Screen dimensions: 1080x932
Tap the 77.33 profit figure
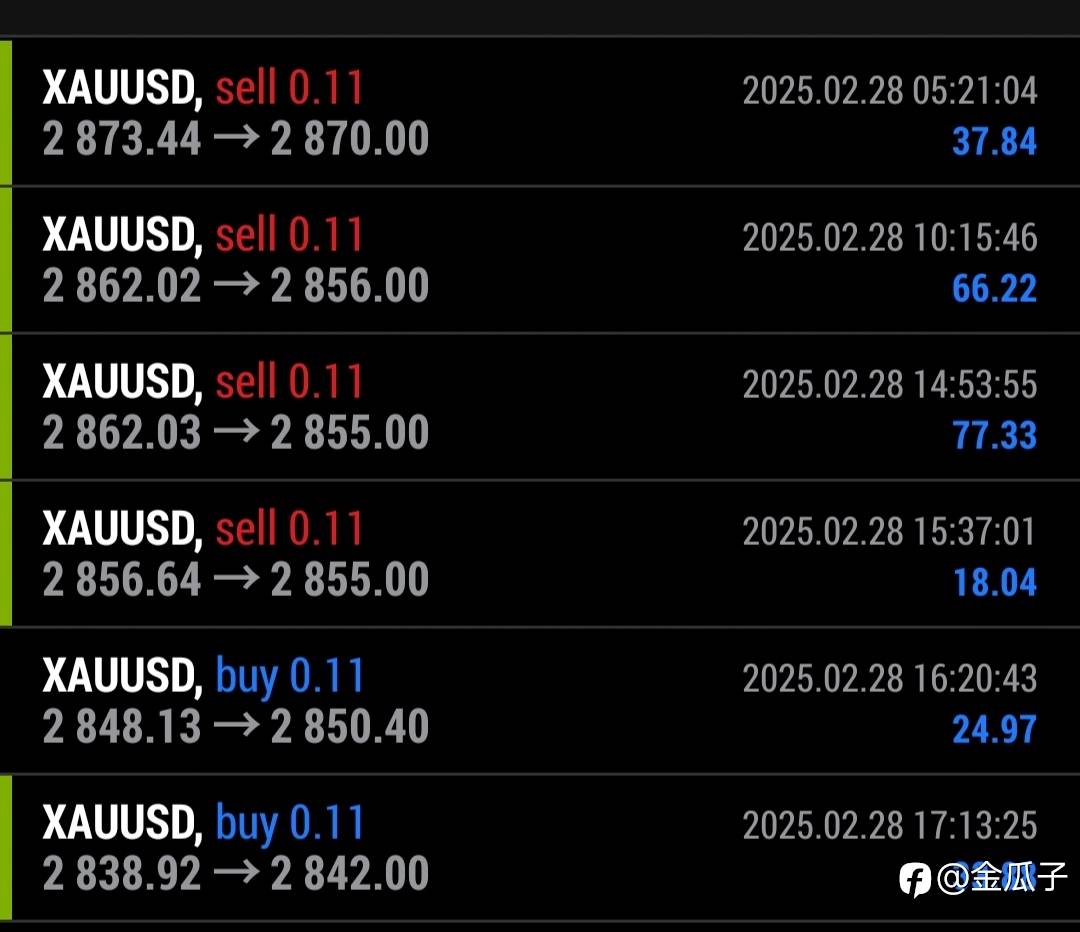[994, 435]
